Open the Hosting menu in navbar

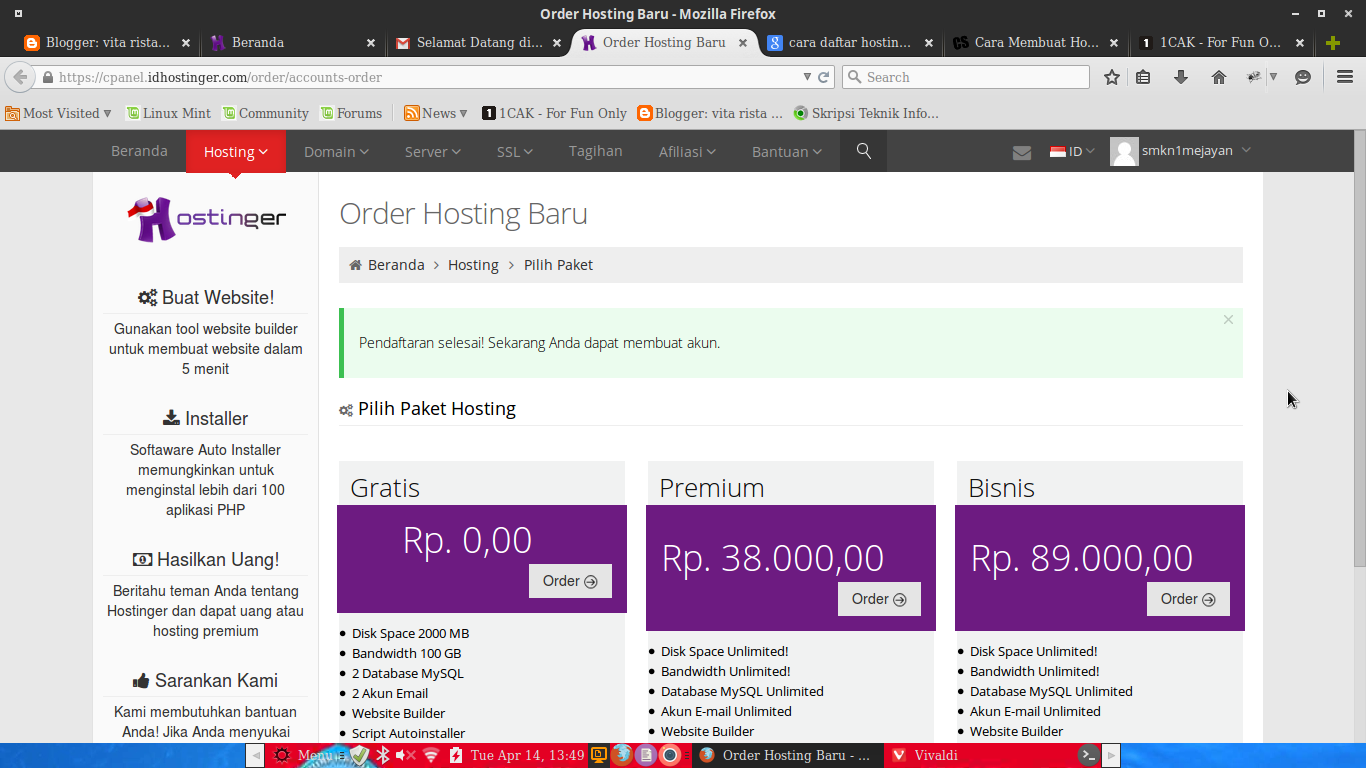(x=236, y=152)
